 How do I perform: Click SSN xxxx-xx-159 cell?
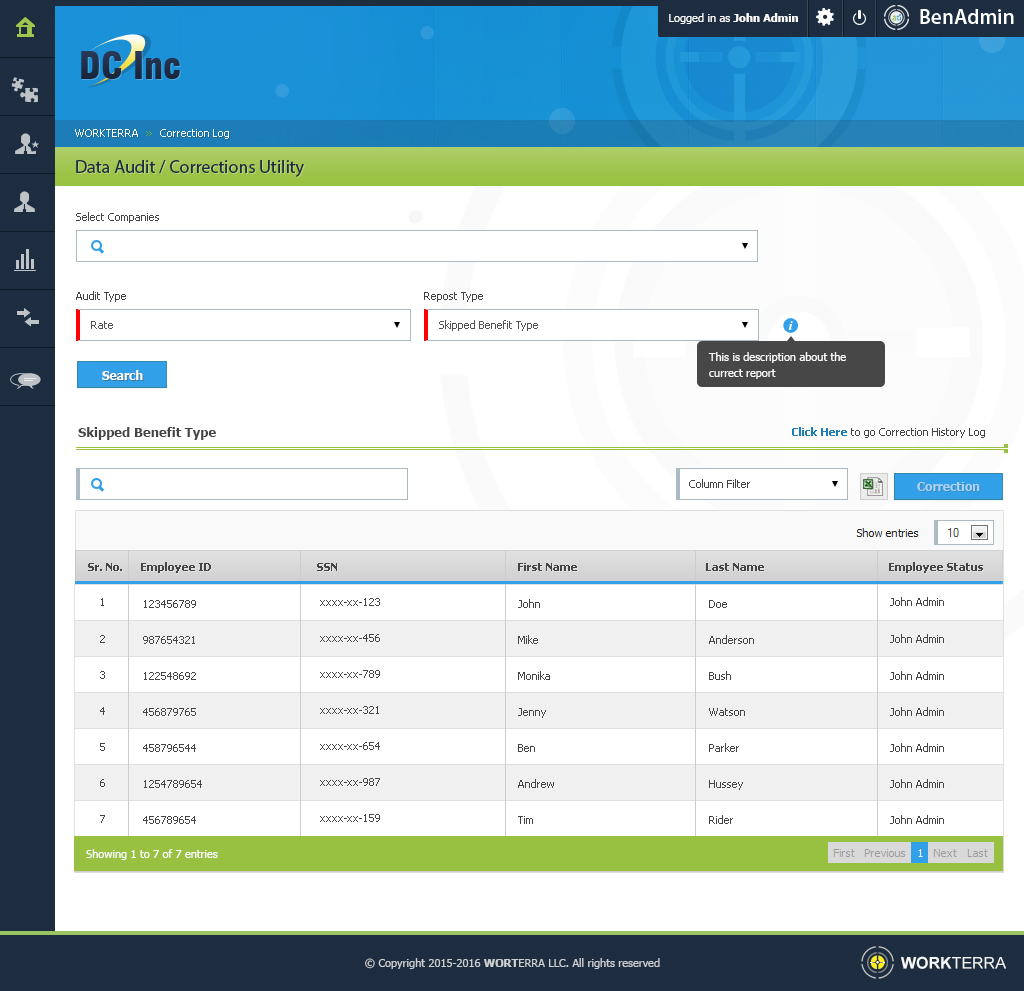403,819
